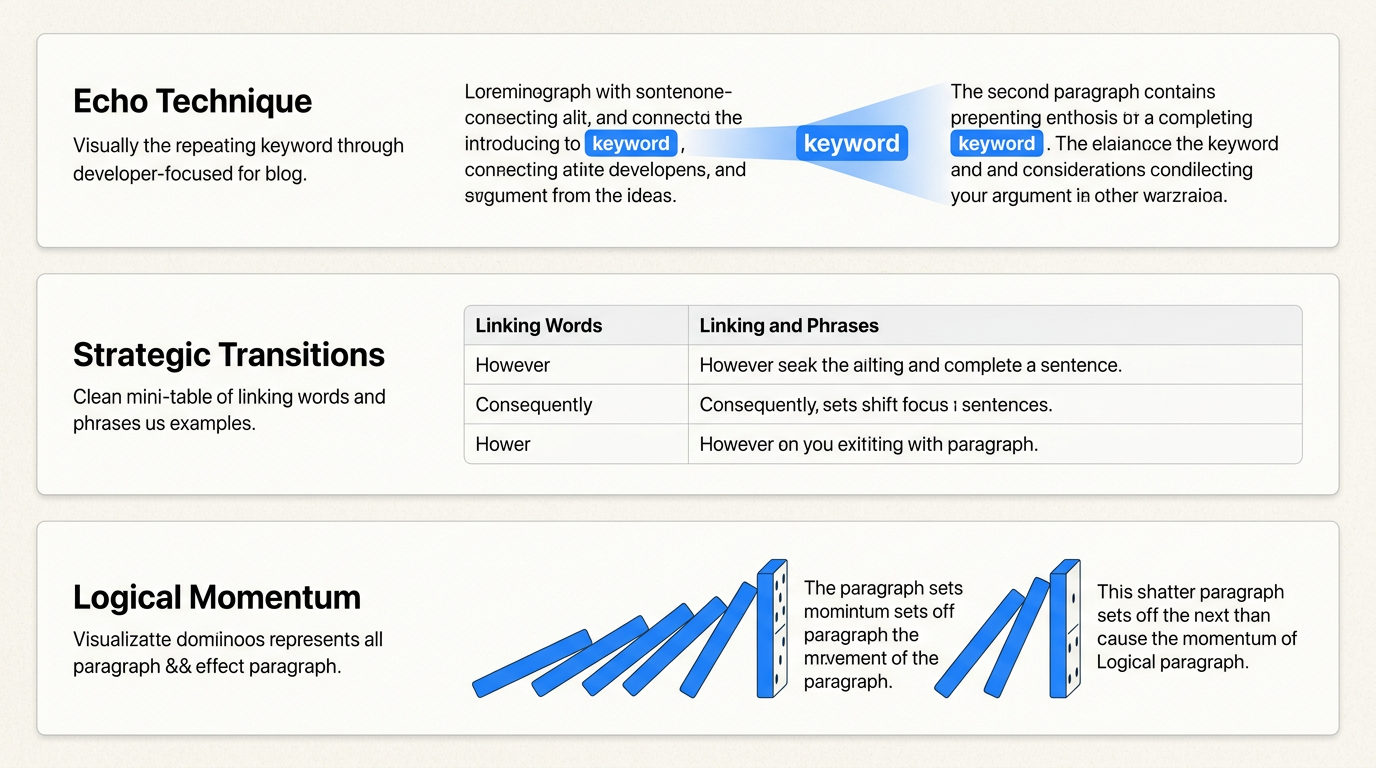
Task: Select the Linking and Phrases column header
Action: (789, 326)
